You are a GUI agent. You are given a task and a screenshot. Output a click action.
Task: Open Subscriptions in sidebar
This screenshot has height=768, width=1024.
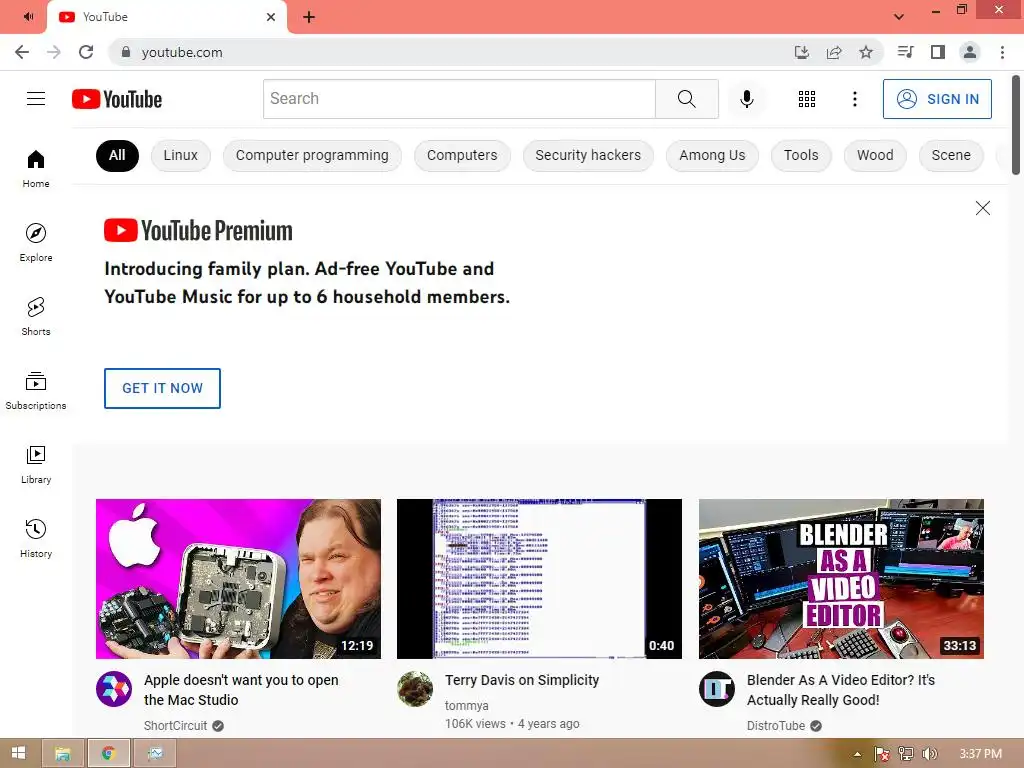[36, 391]
